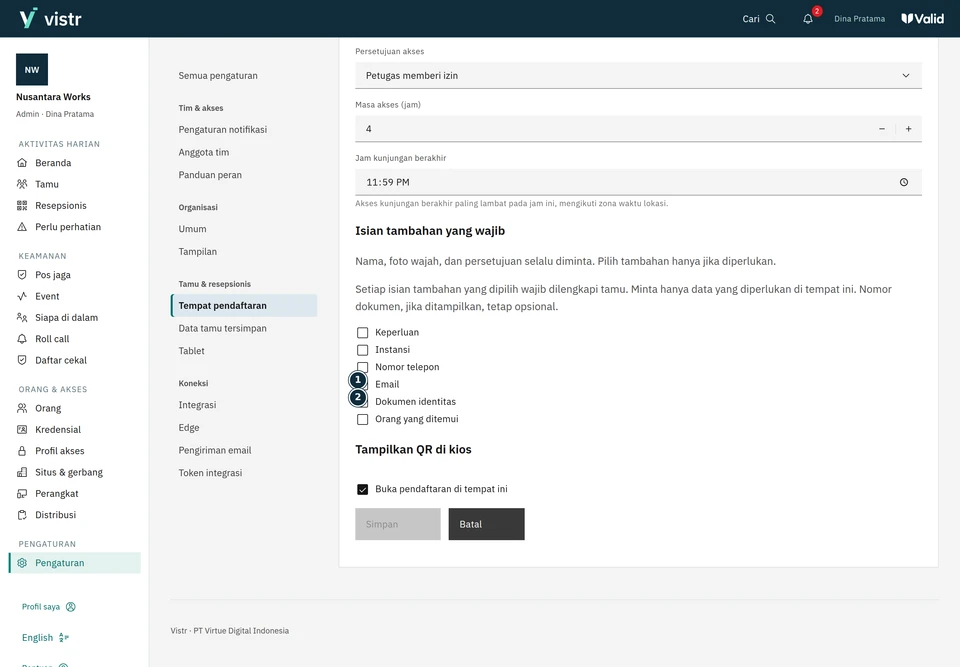Click the Simpan button
This screenshot has width=960, height=667.
[398, 524]
